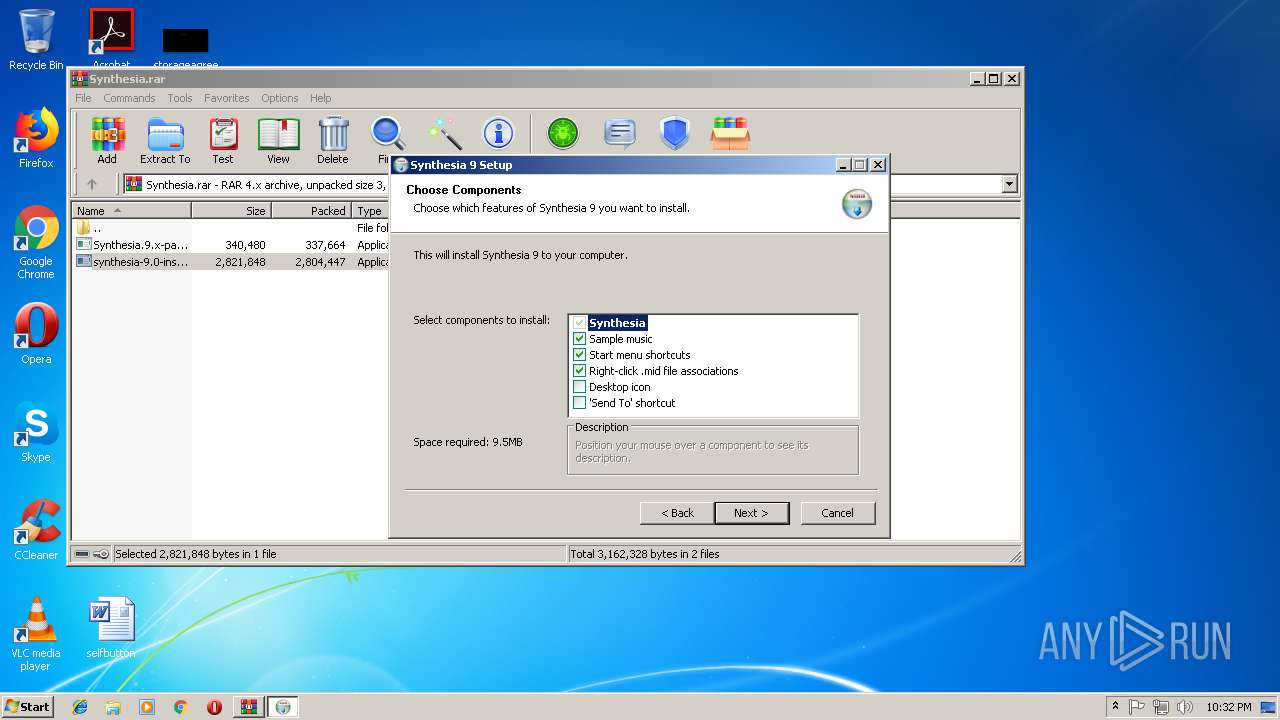Open the Commands menu in WinRAR
The width and height of the screenshot is (1280, 720).
click(x=129, y=98)
